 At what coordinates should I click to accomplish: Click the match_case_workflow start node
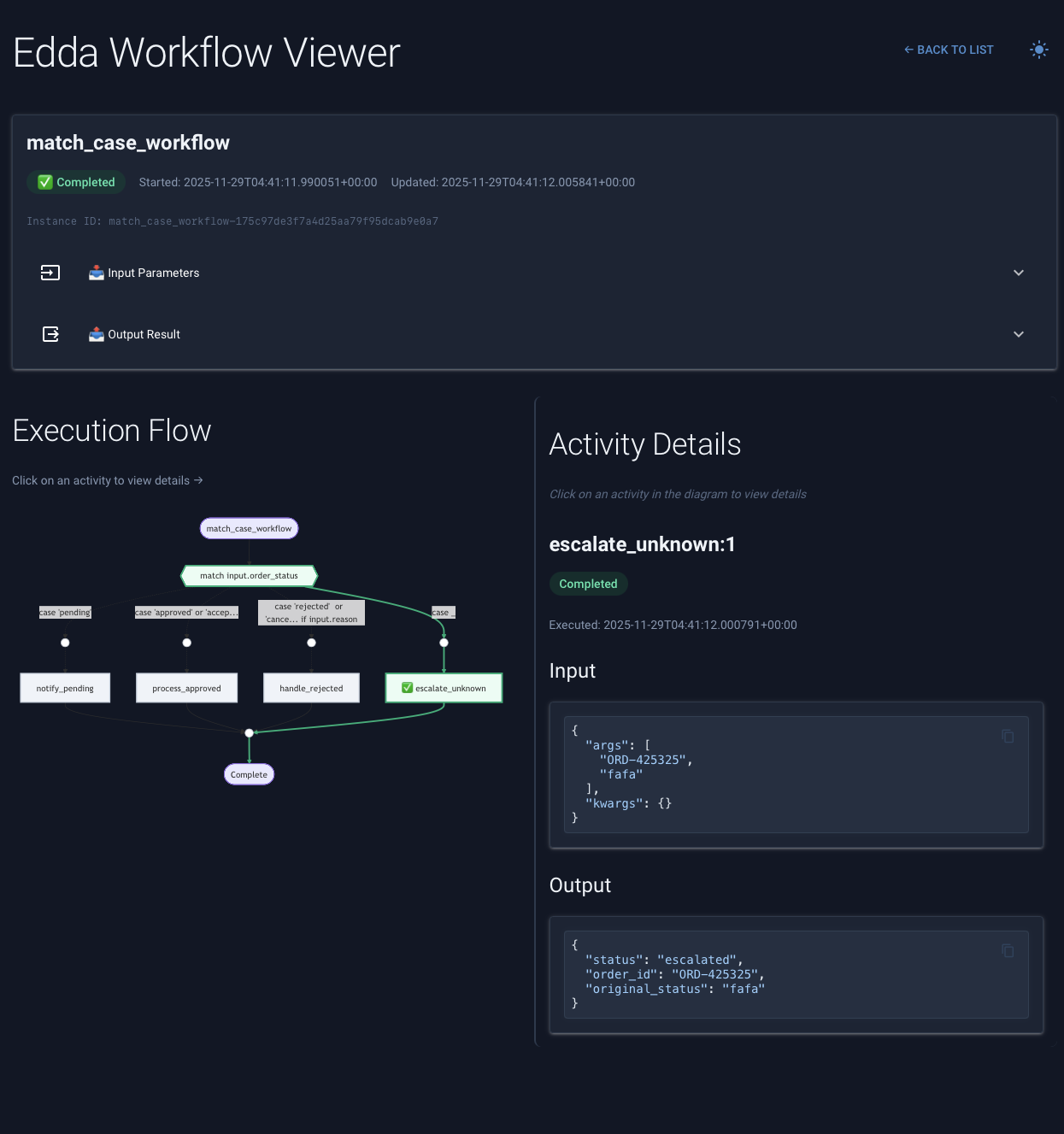[249, 528]
